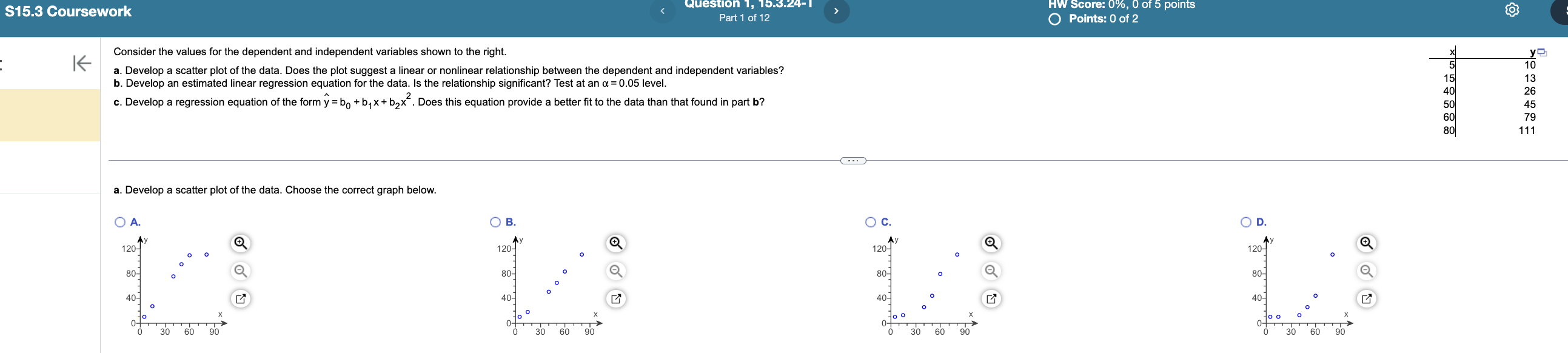This screenshot has height=353, width=1568.
Task: Select answer option D
Action: pos(1246,222)
